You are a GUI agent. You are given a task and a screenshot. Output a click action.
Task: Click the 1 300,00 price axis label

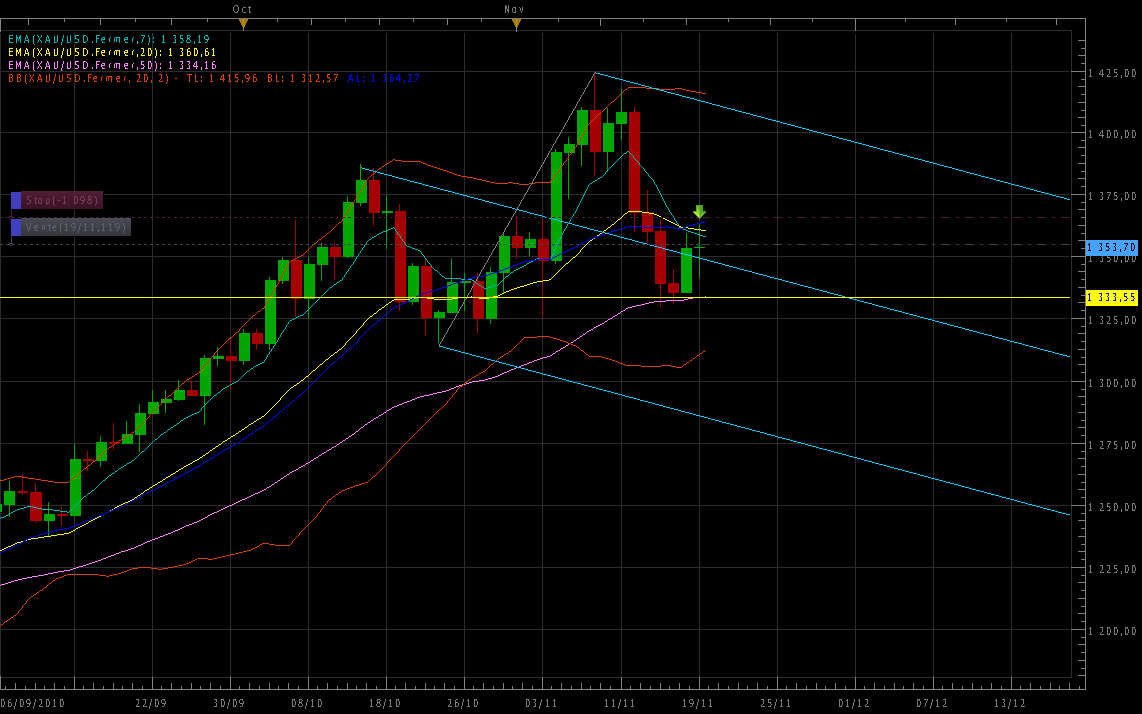(1112, 383)
